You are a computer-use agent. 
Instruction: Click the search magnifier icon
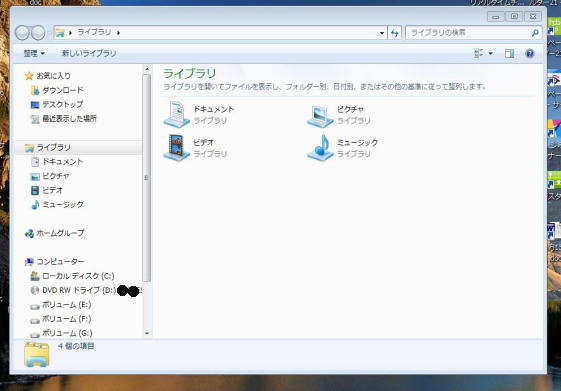[x=535, y=33]
